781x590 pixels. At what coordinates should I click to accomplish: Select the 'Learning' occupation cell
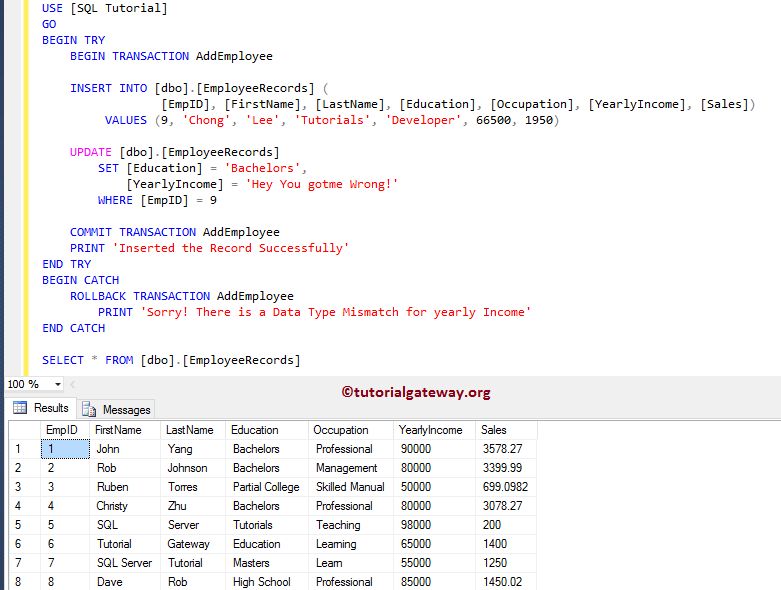tap(351, 544)
